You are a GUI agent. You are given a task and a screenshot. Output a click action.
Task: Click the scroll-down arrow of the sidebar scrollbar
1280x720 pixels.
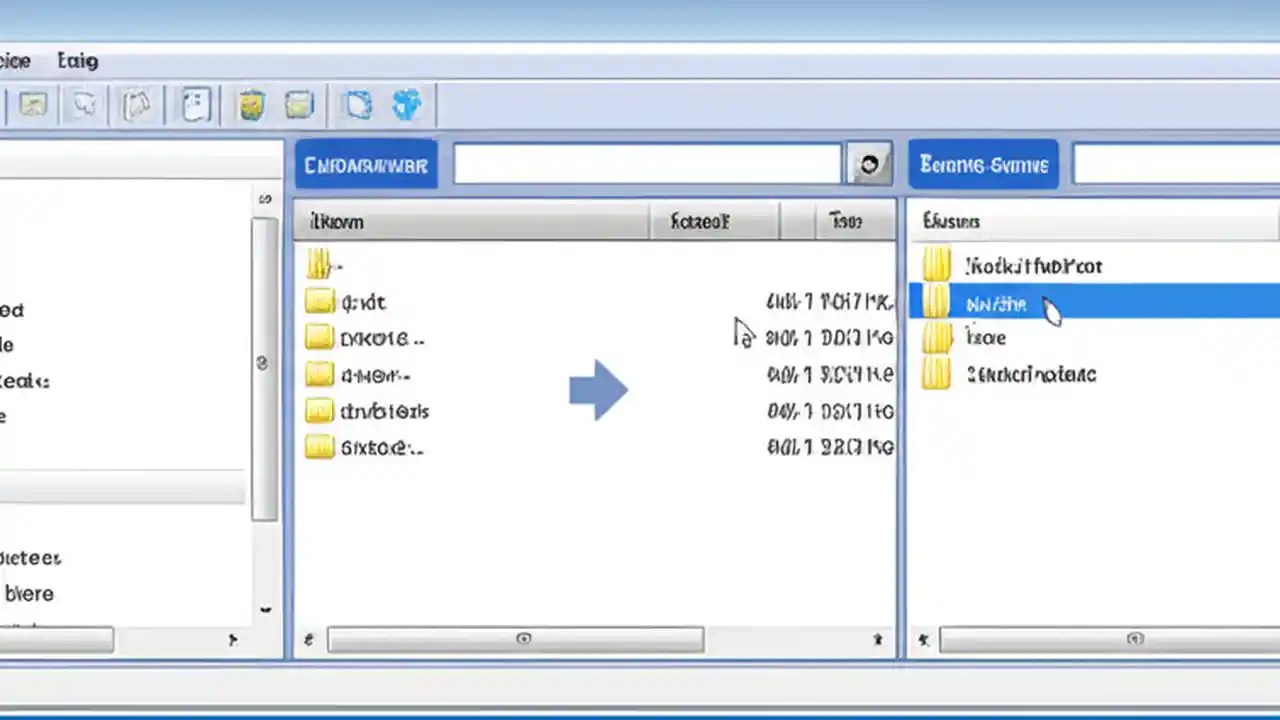265,609
